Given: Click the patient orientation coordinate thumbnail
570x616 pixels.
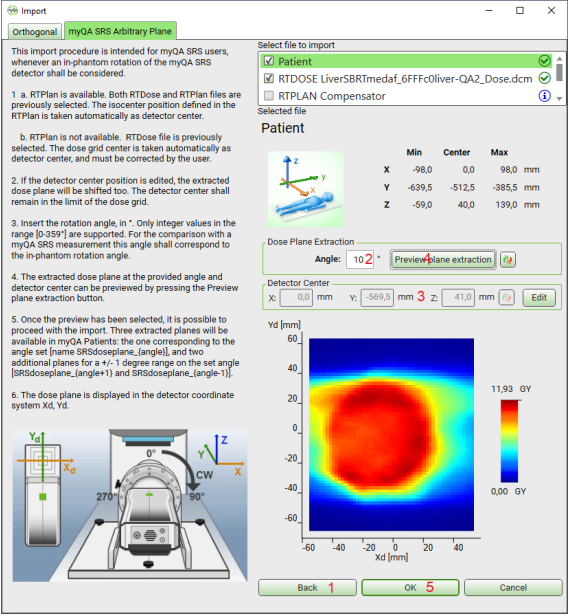Looking at the screenshot, I should coord(306,189).
